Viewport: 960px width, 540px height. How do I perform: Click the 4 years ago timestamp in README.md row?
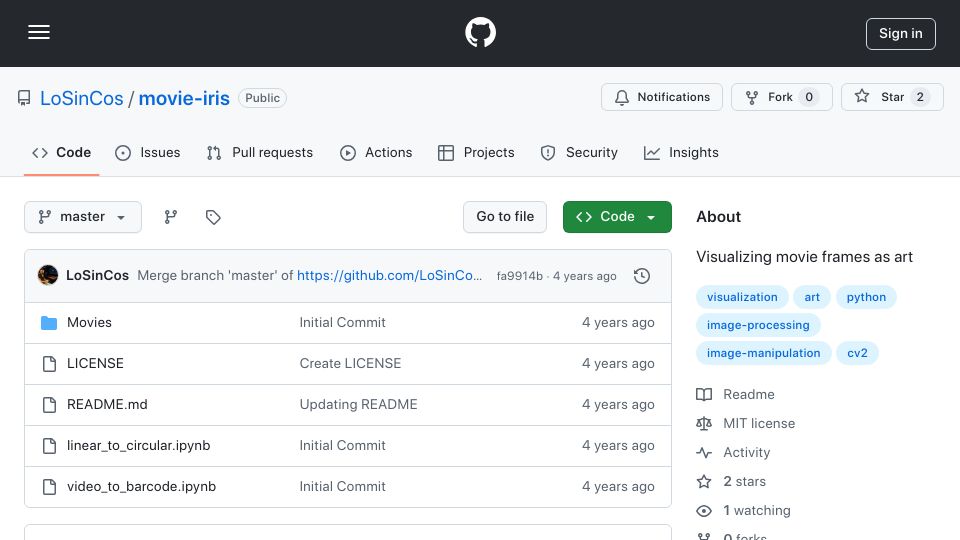click(x=618, y=405)
